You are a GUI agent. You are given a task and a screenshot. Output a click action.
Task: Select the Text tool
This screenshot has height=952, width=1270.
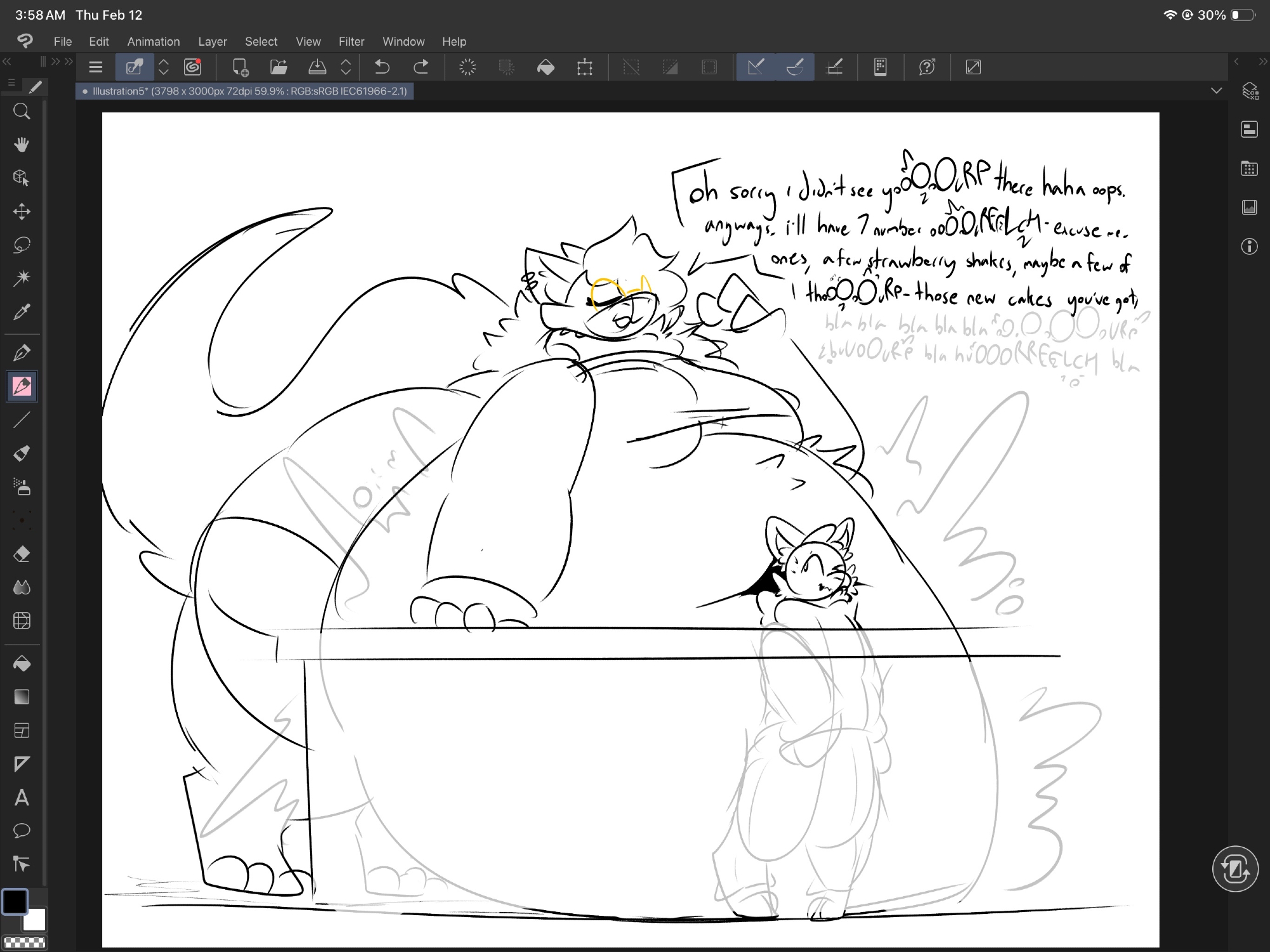point(22,798)
